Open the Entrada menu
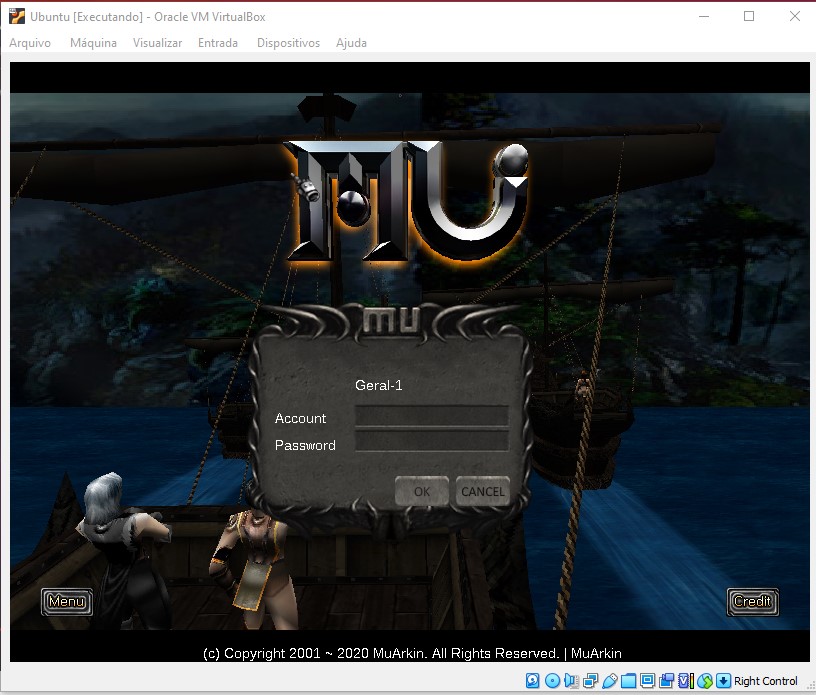This screenshot has width=816, height=695. (218, 43)
